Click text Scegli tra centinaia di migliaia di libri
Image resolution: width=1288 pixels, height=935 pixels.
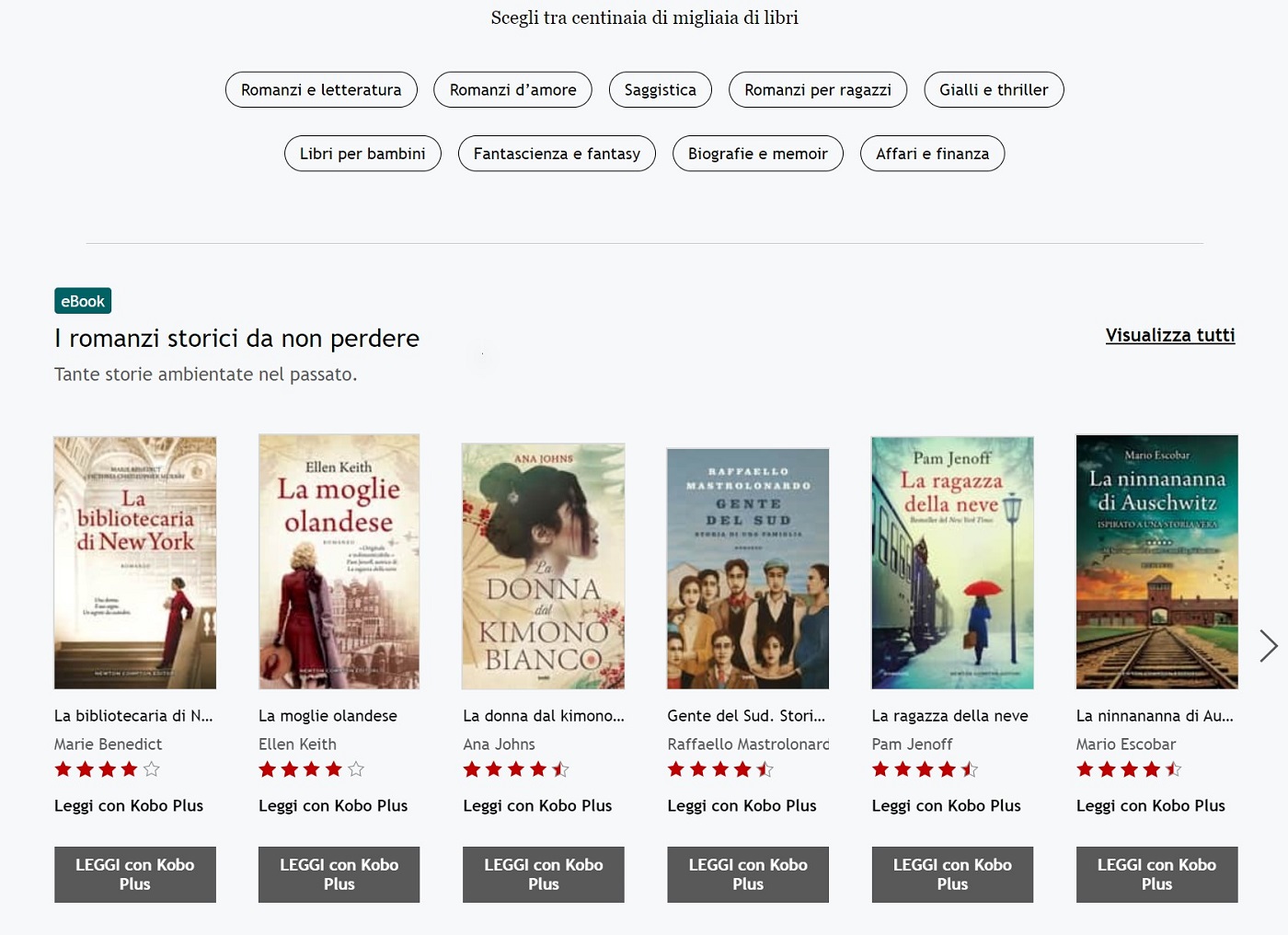coord(644,17)
